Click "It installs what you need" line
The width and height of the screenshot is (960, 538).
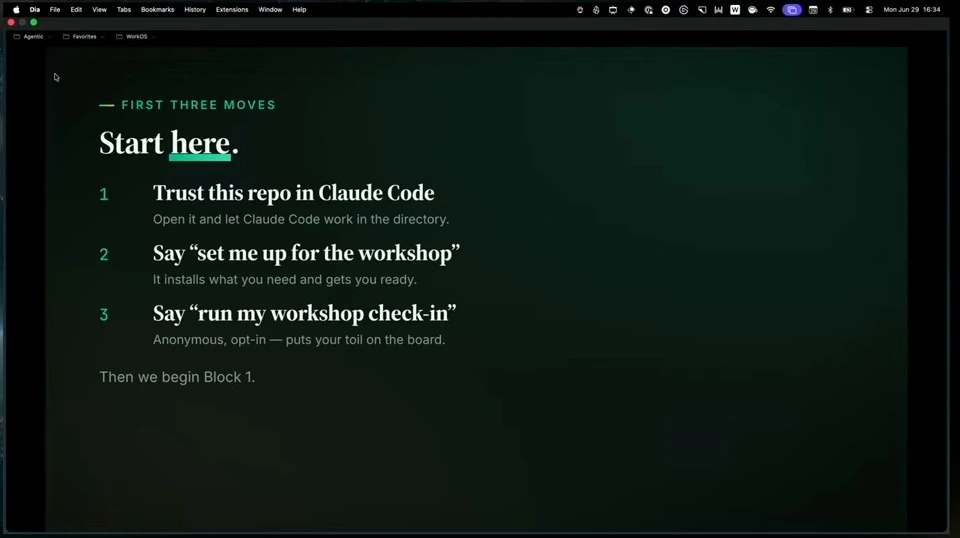(x=285, y=279)
